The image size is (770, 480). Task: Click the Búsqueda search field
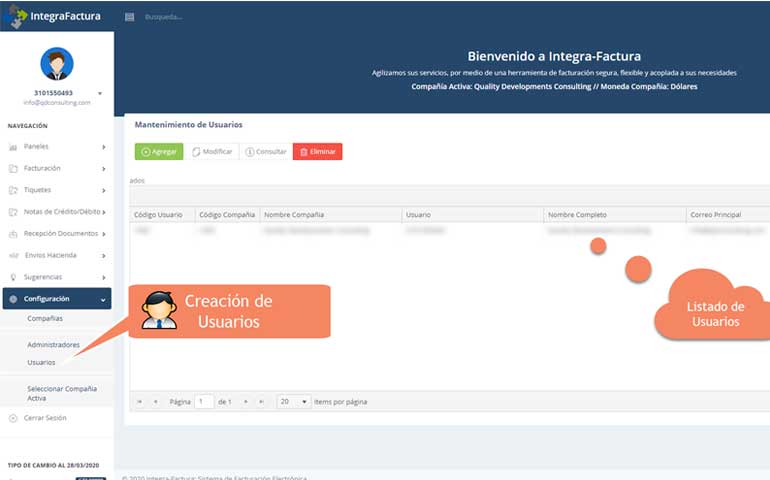point(164,17)
